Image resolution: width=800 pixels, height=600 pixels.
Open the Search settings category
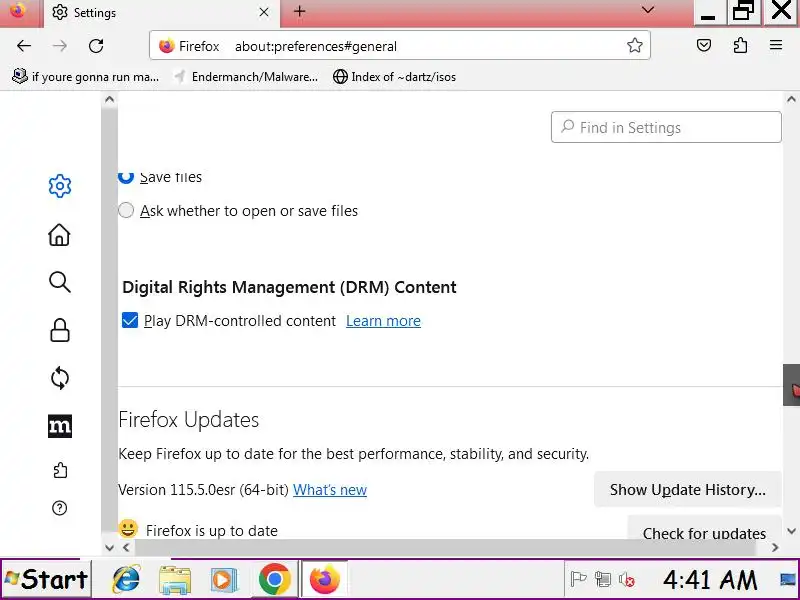pyautogui.click(x=60, y=282)
